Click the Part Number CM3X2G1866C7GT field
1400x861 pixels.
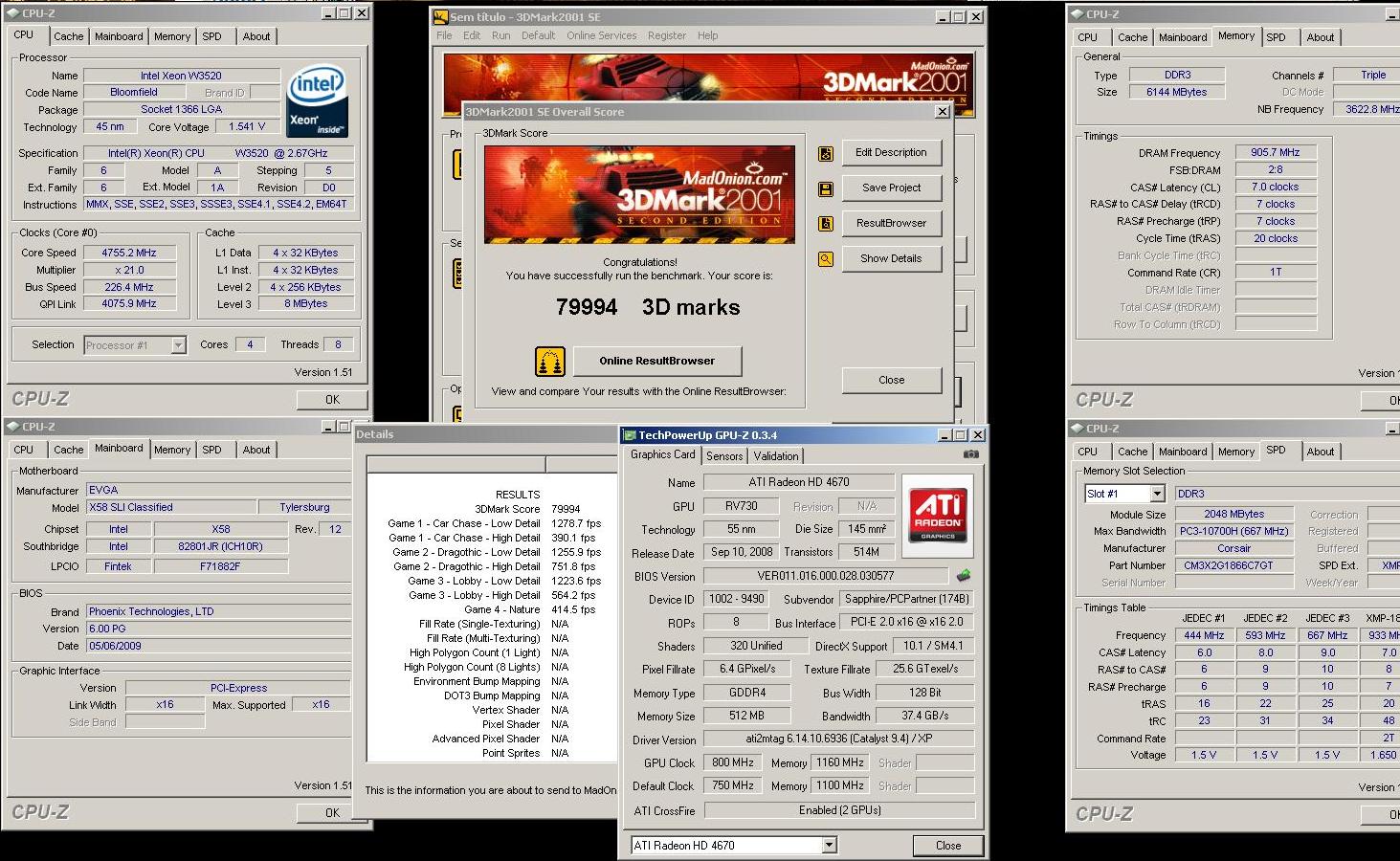[x=1233, y=565]
